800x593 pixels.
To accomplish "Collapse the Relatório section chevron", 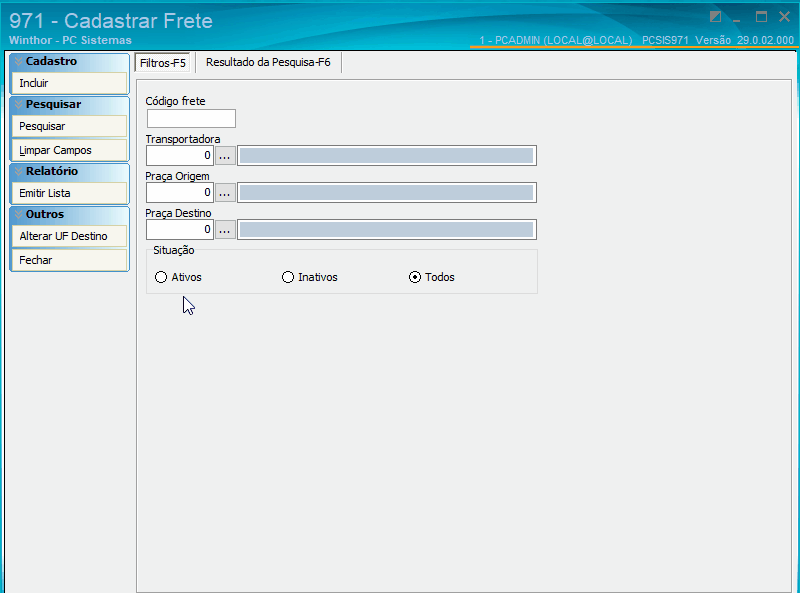I will 18,171.
